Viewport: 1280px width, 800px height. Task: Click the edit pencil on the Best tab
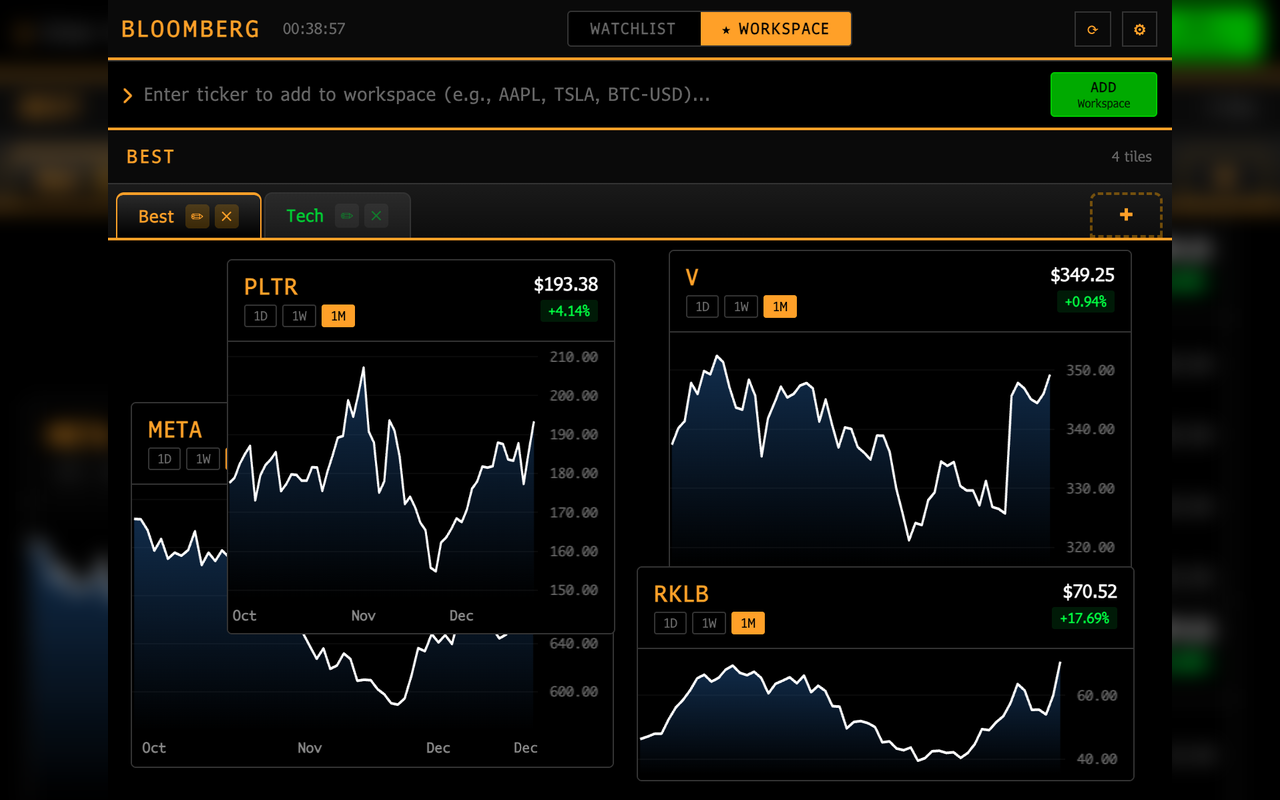197,216
